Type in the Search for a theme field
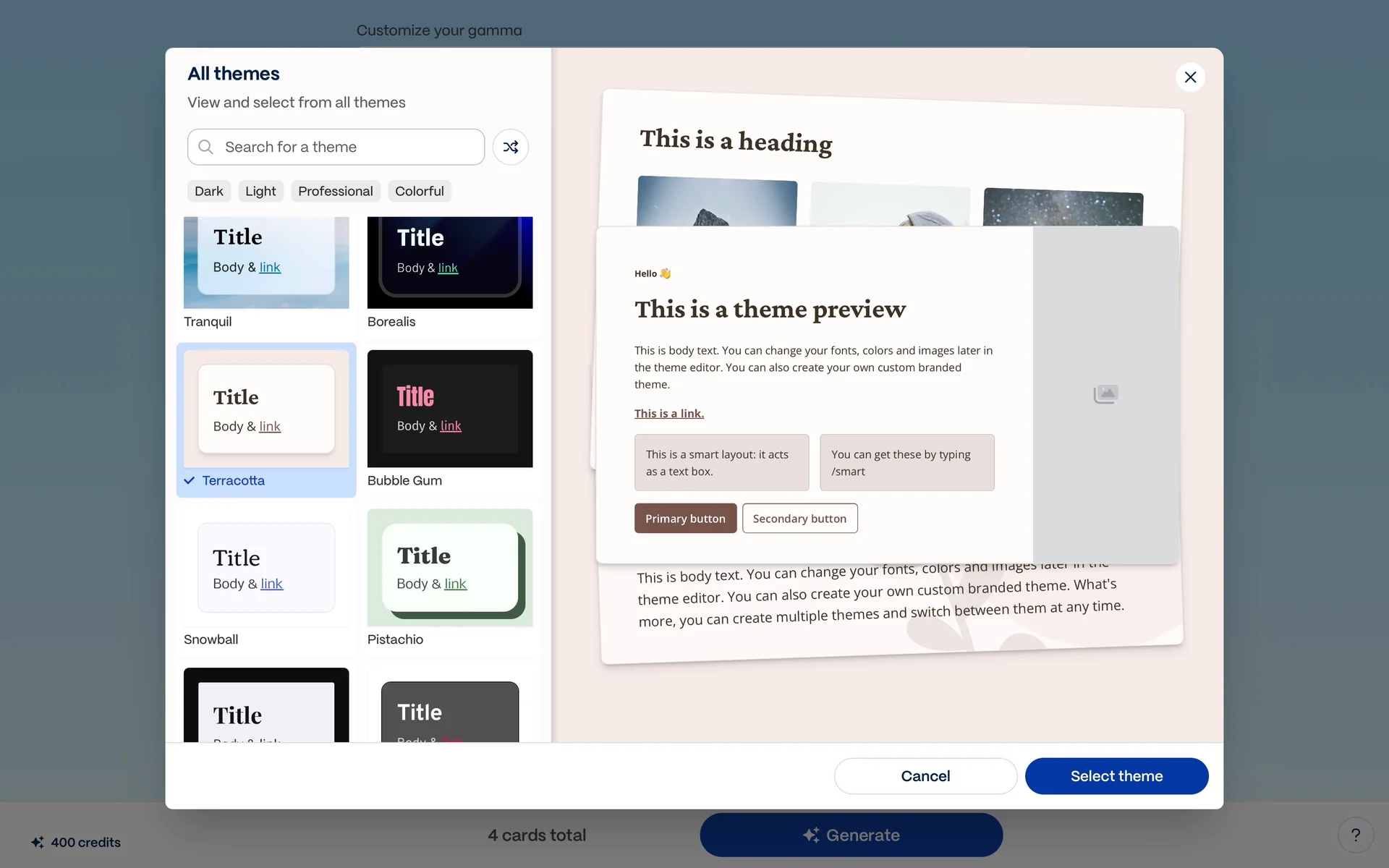 pyautogui.click(x=347, y=147)
